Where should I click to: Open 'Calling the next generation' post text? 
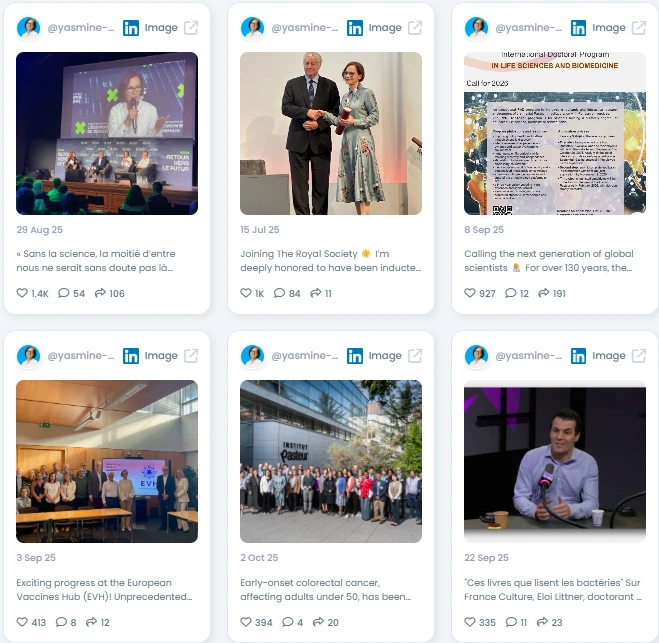click(549, 261)
